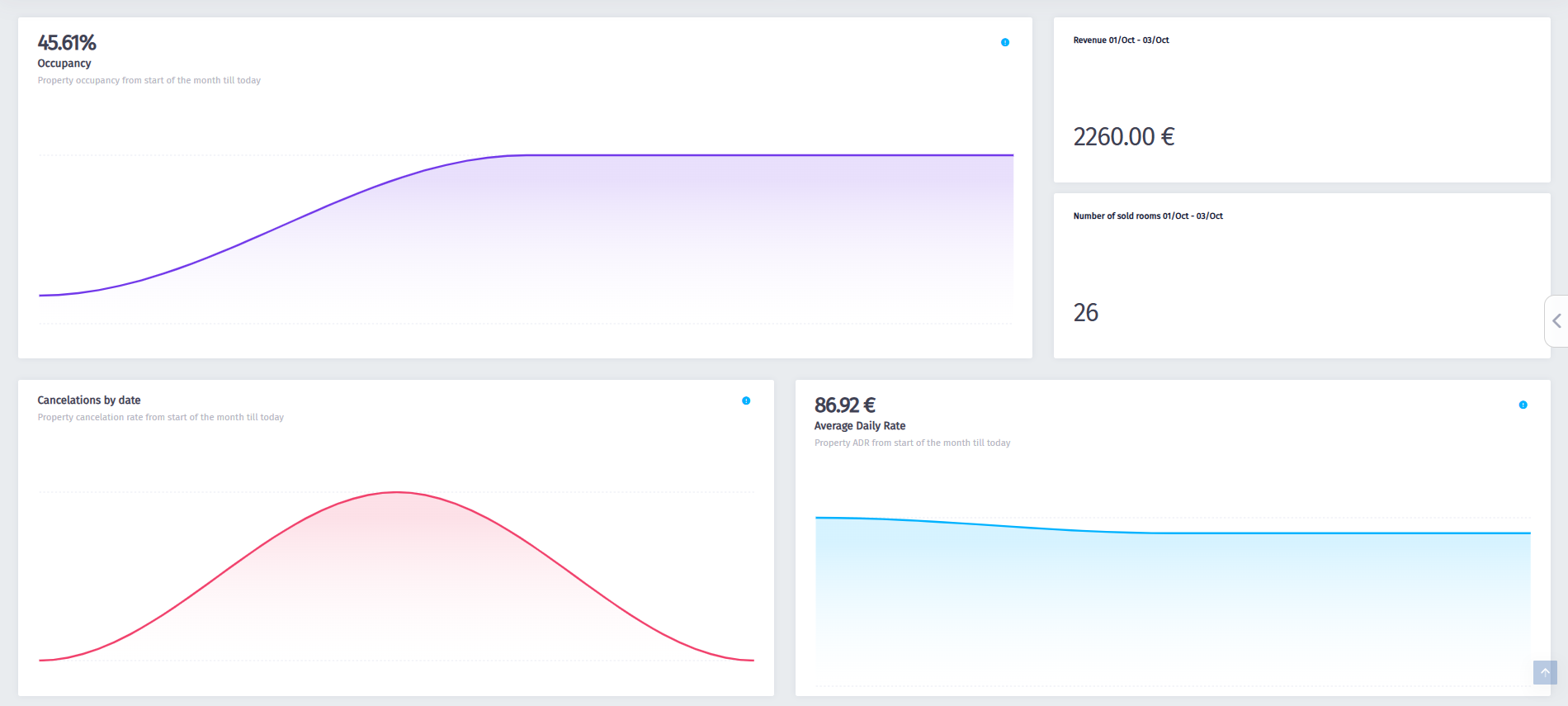Click the Property ADR description text

(912, 443)
